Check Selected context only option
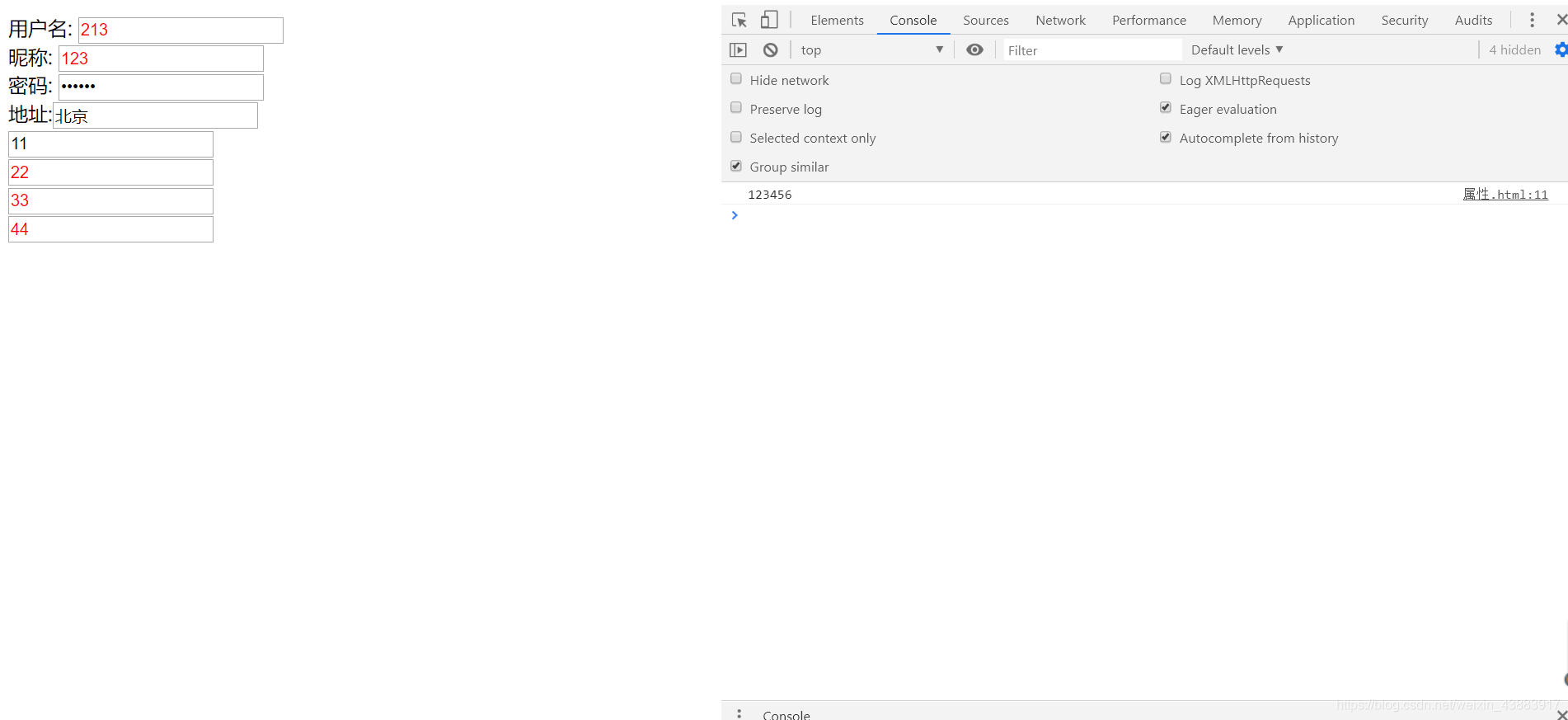This screenshot has width=1568, height=720. tap(736, 137)
